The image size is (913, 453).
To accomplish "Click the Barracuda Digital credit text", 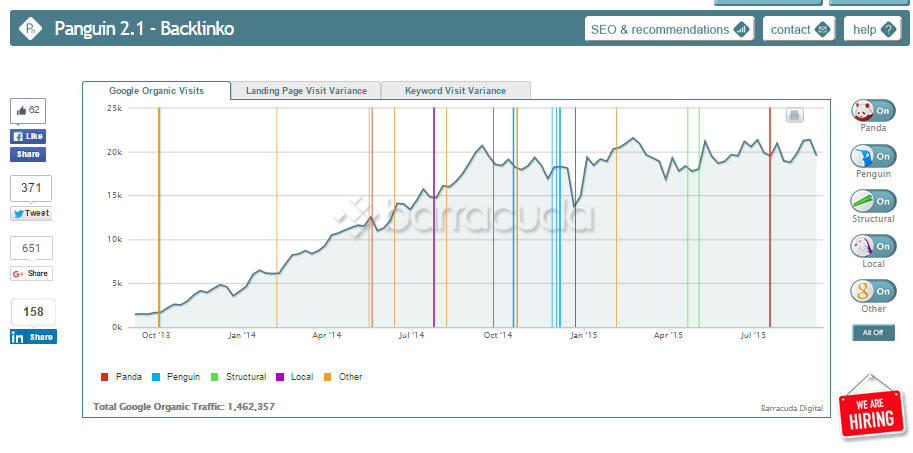I will (x=792, y=408).
